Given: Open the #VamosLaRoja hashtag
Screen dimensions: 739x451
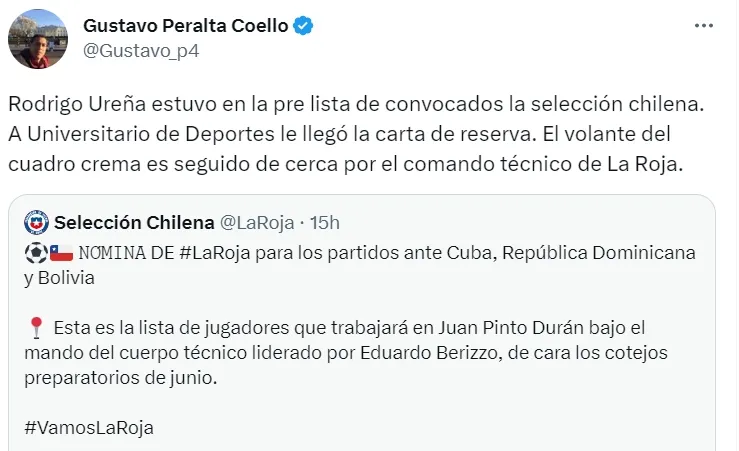Looking at the screenshot, I should tap(89, 428).
